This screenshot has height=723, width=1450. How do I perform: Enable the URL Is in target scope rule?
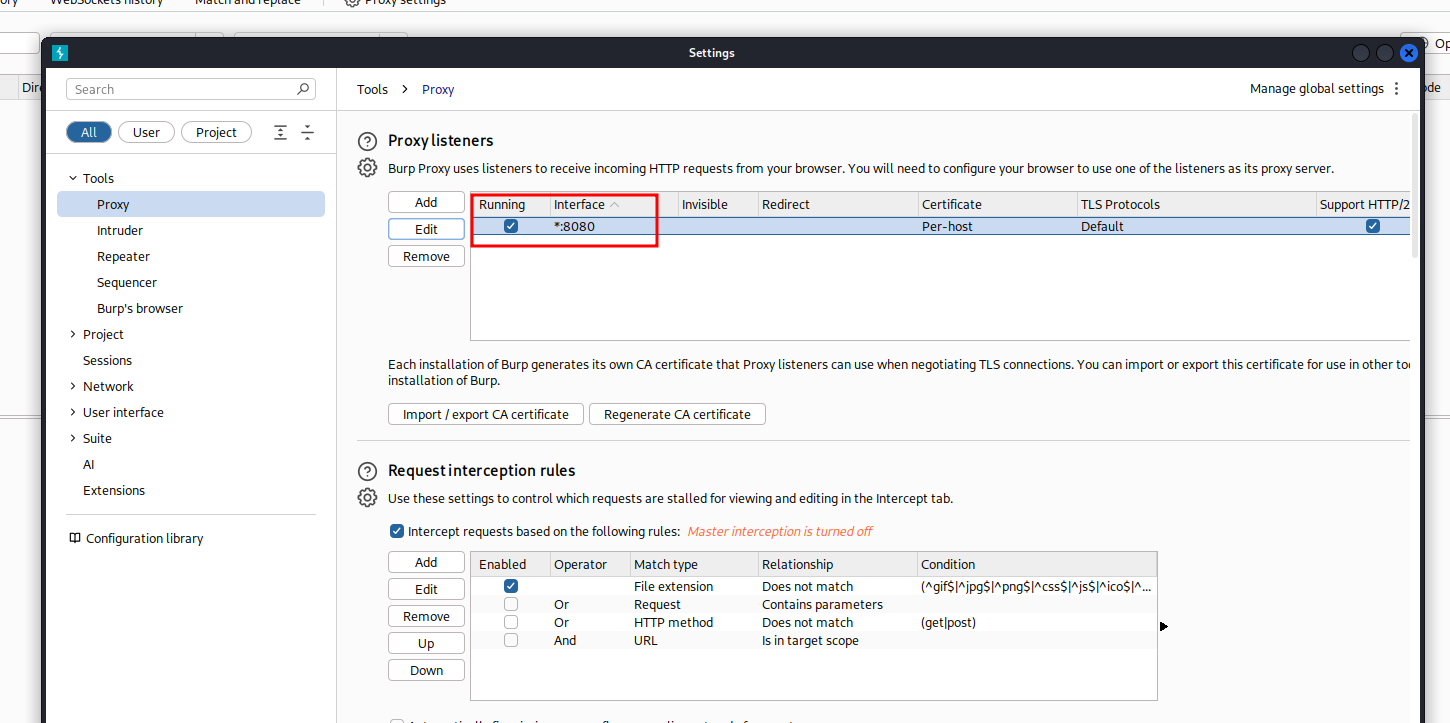tap(511, 640)
